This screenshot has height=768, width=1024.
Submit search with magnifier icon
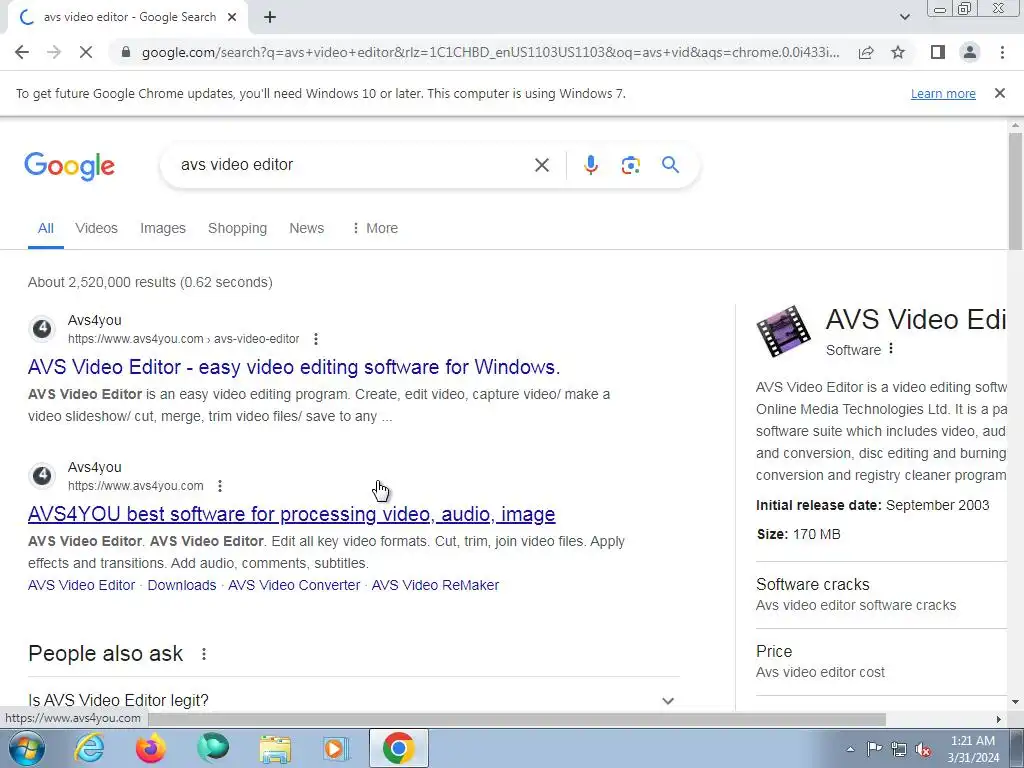(670, 165)
